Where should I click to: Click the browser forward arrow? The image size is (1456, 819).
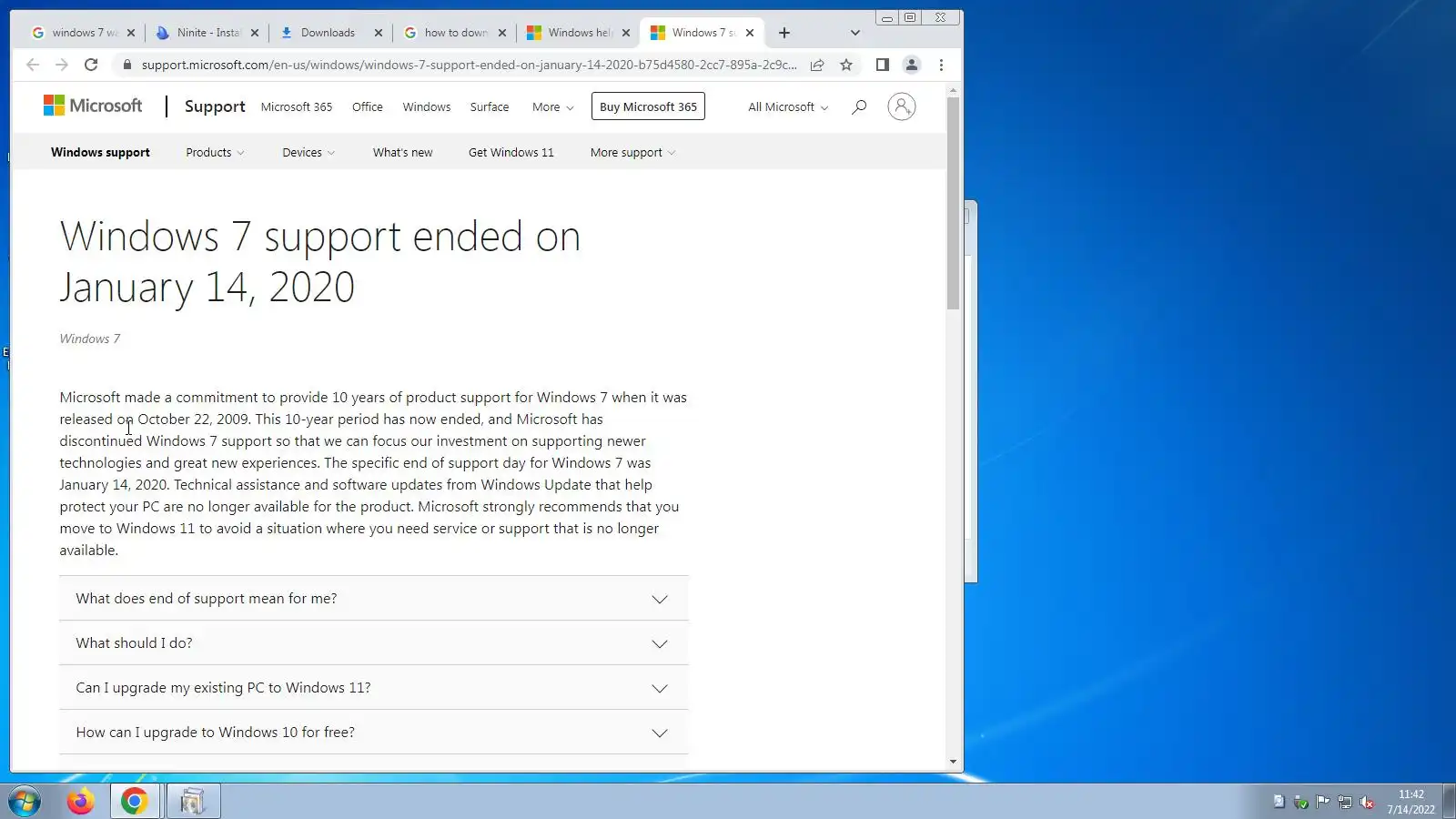(62, 65)
